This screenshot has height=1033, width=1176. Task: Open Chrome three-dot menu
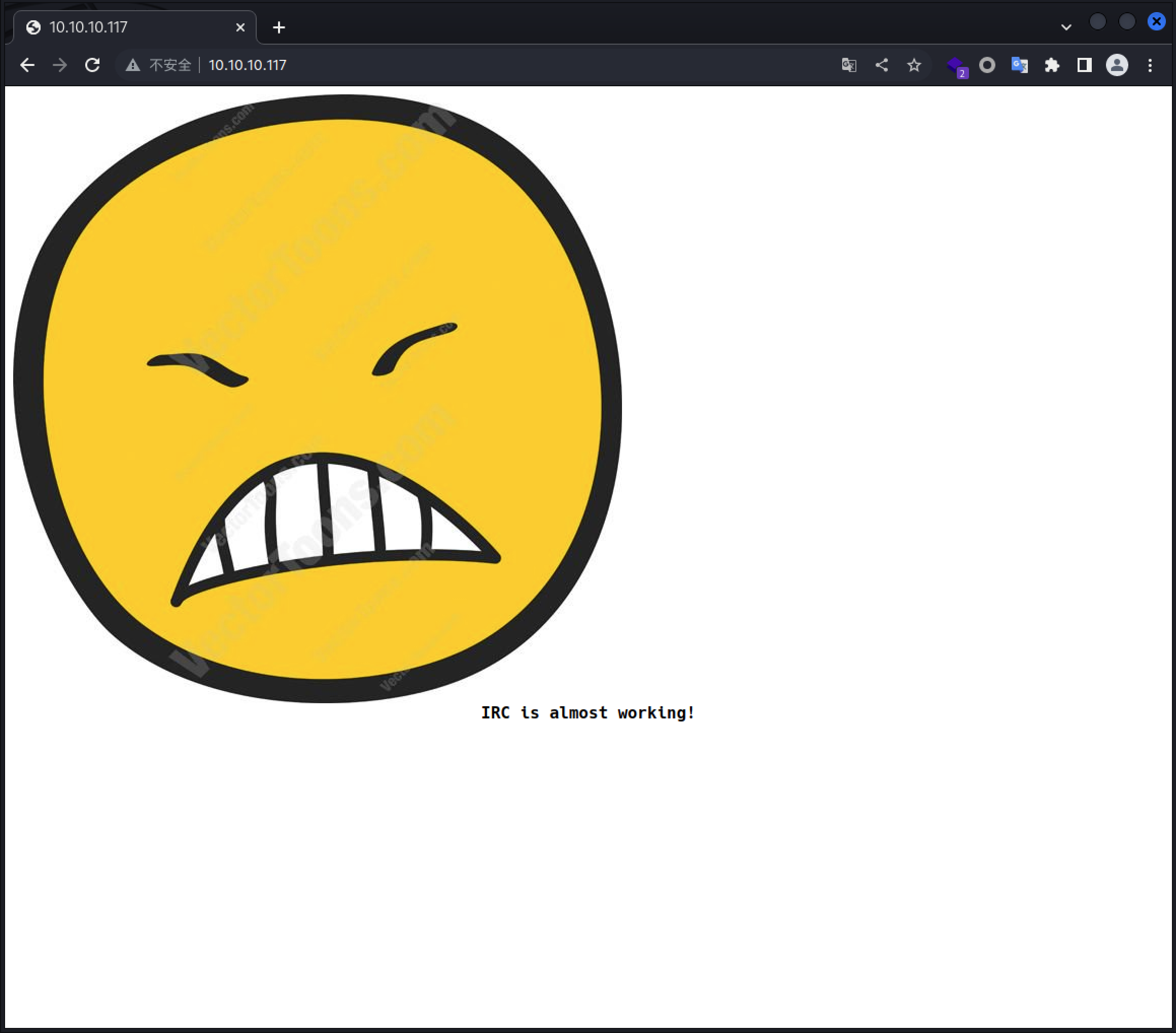click(1150, 65)
